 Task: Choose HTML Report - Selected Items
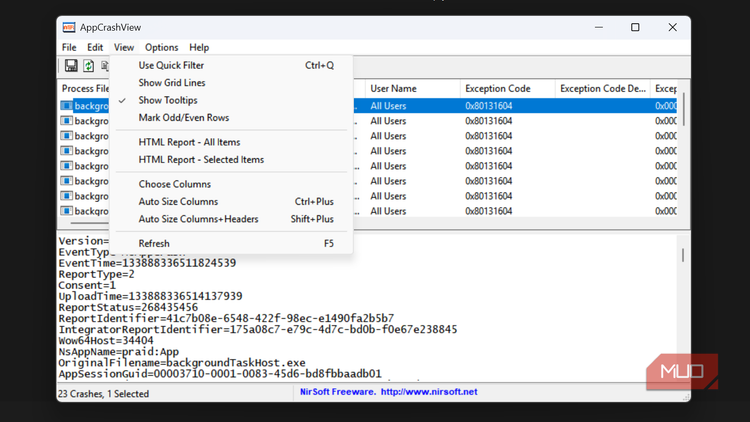click(x=232, y=160)
